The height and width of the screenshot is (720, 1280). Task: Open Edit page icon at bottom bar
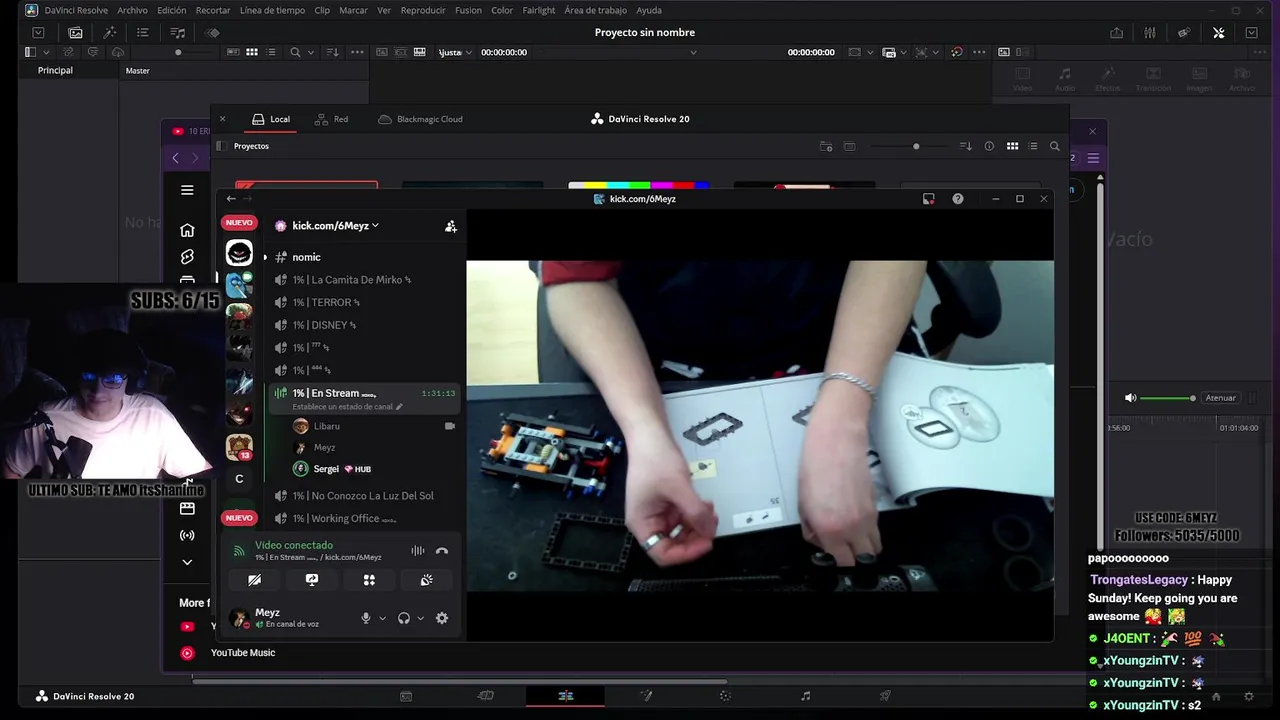tap(566, 696)
